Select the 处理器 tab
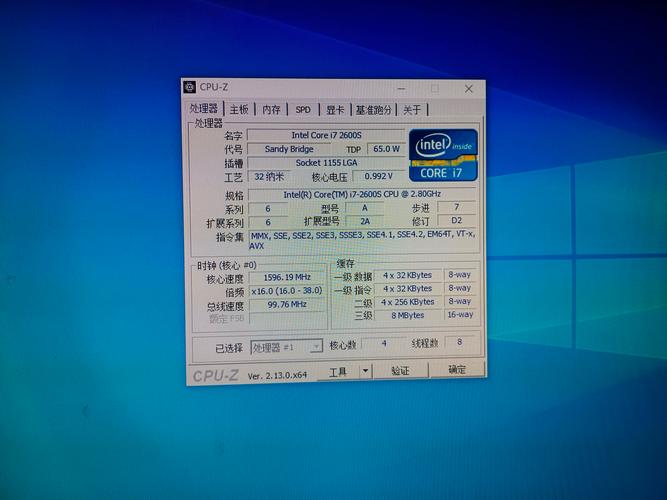 204,108
